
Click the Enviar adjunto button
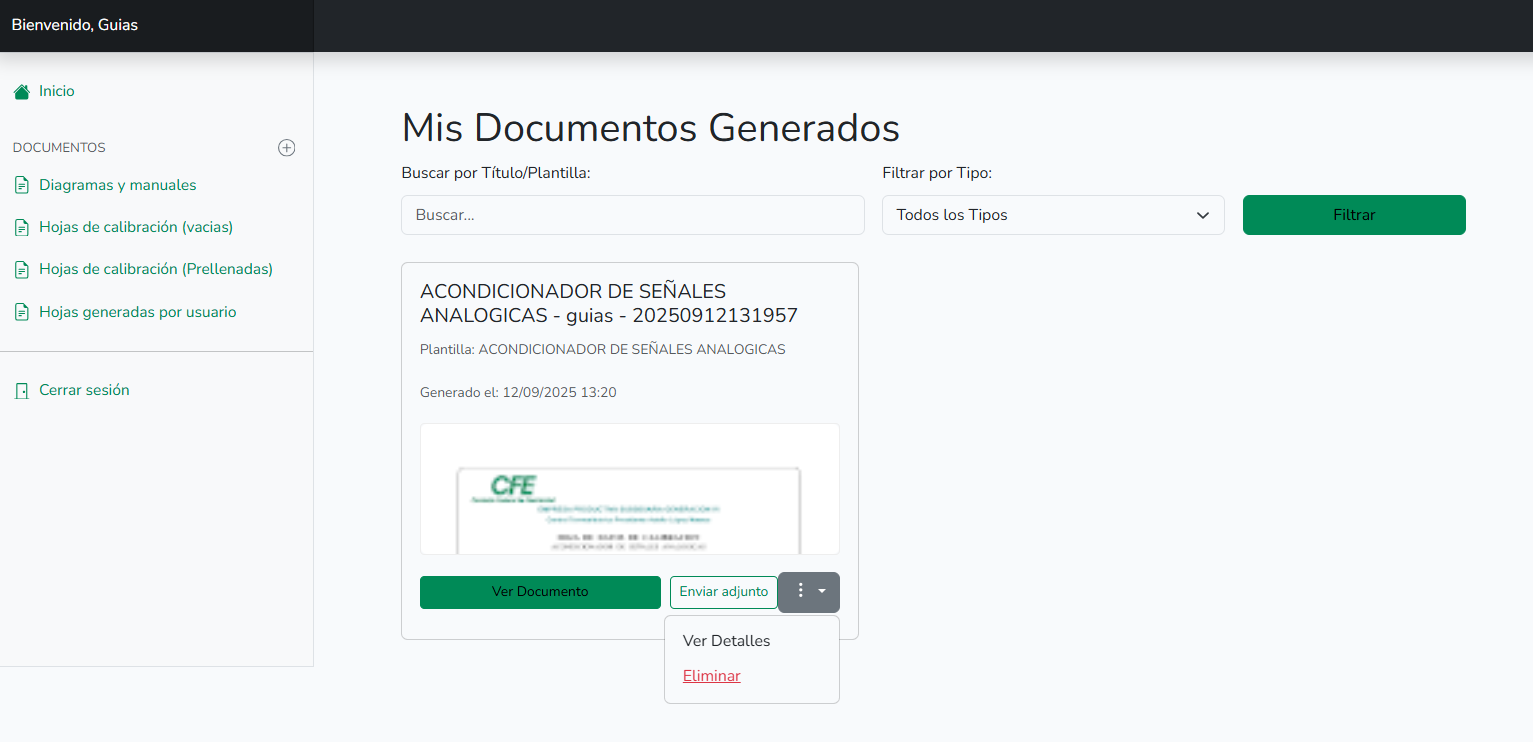(724, 592)
